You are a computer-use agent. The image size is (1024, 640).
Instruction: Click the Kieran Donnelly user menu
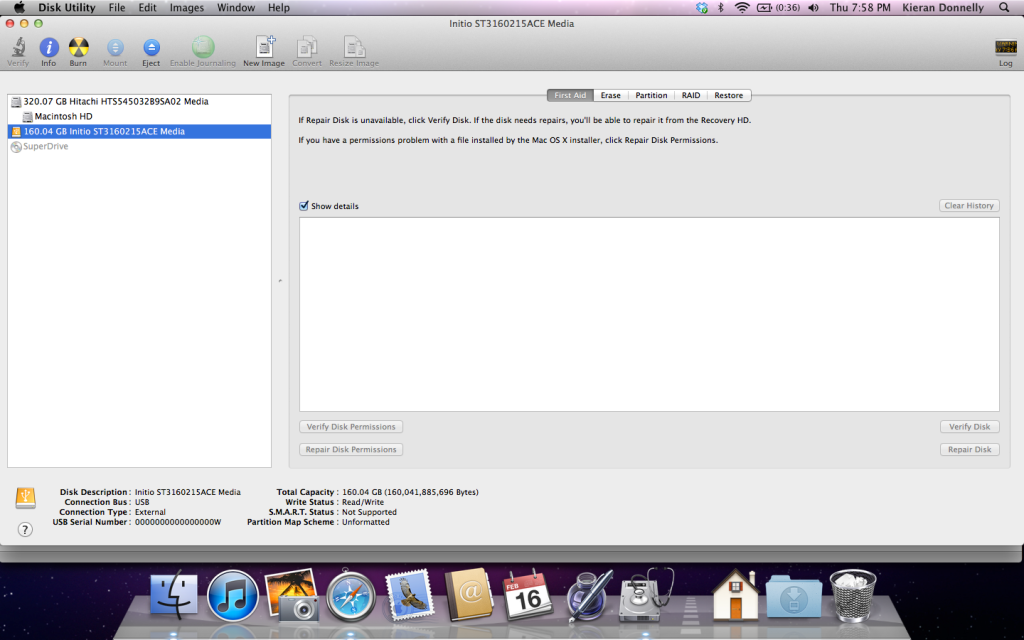(943, 8)
